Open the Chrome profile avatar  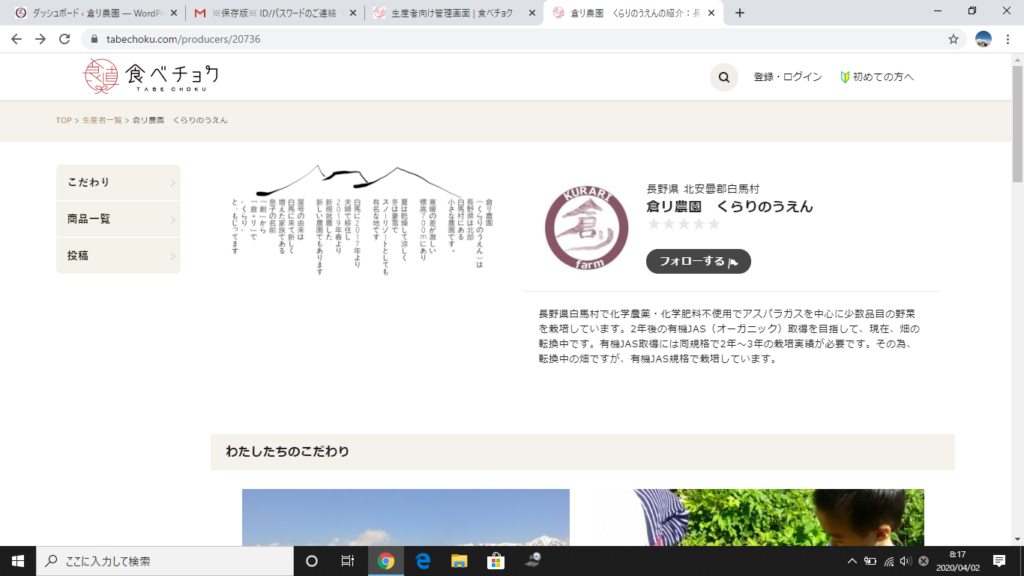click(x=983, y=39)
